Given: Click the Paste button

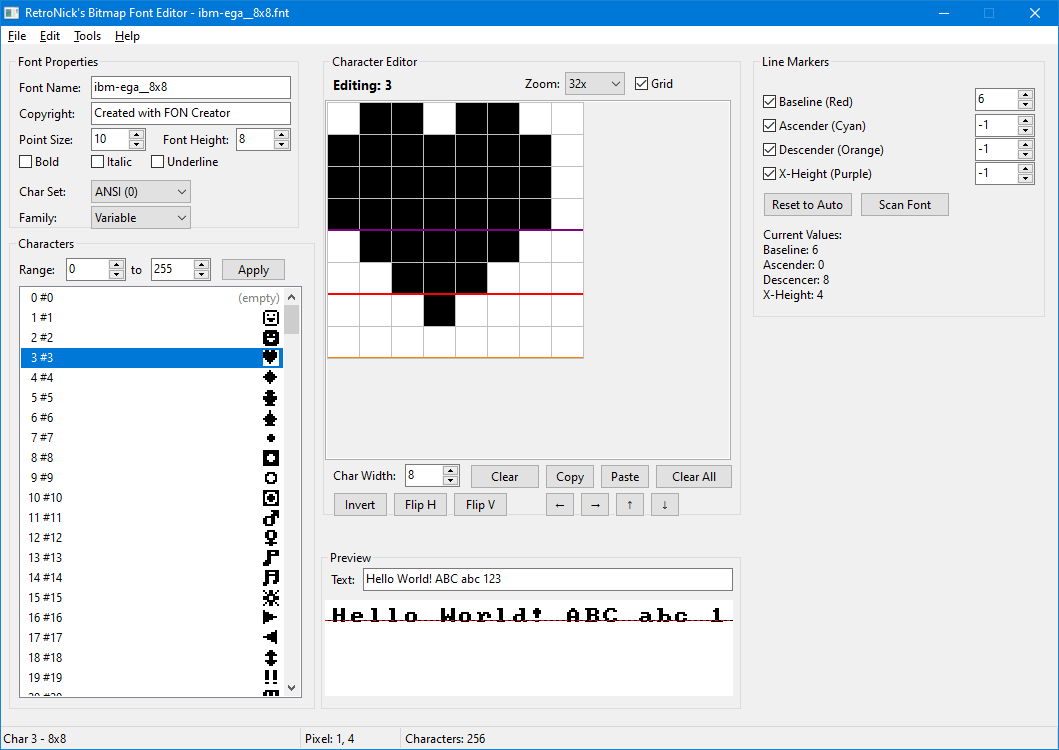Looking at the screenshot, I should click(x=625, y=476).
